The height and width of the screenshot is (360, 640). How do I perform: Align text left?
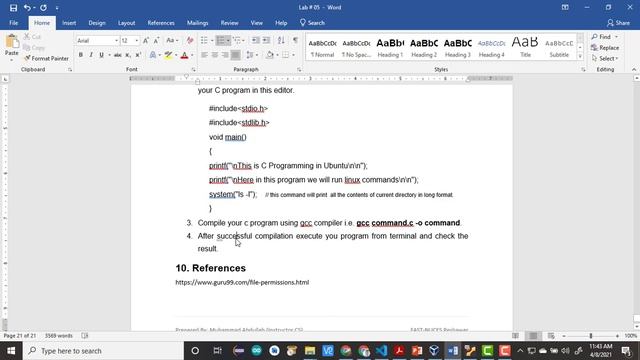point(204,55)
